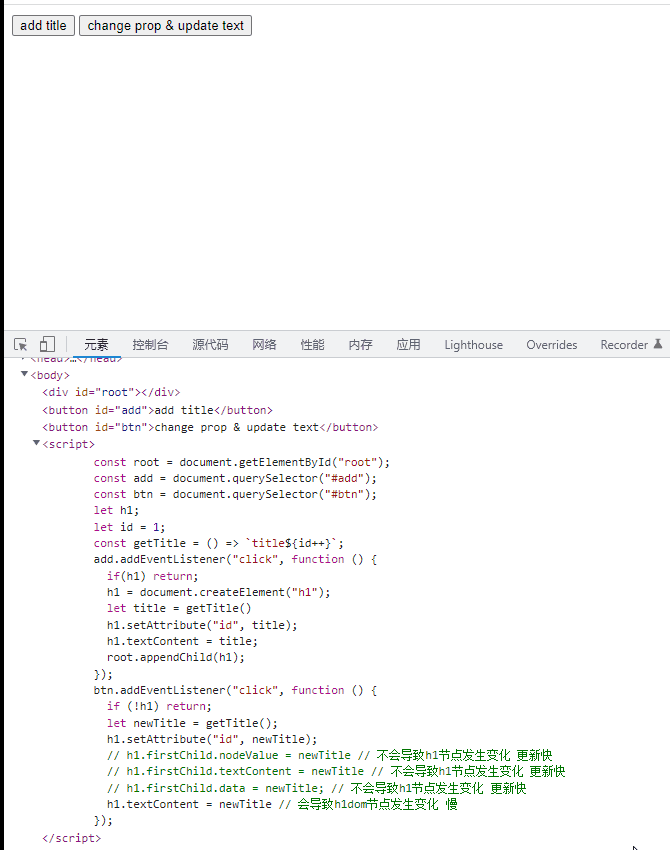Screen dimensions: 670x850
Task: Select the closing </script> tag row
Action: 72,838
